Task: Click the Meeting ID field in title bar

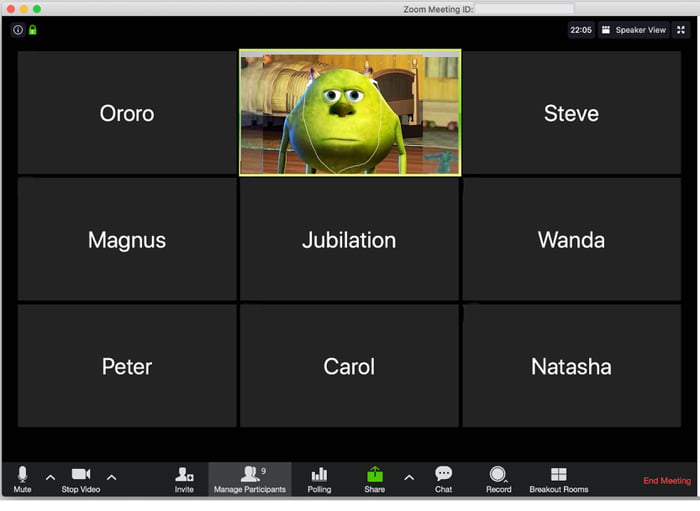Action: [524, 9]
